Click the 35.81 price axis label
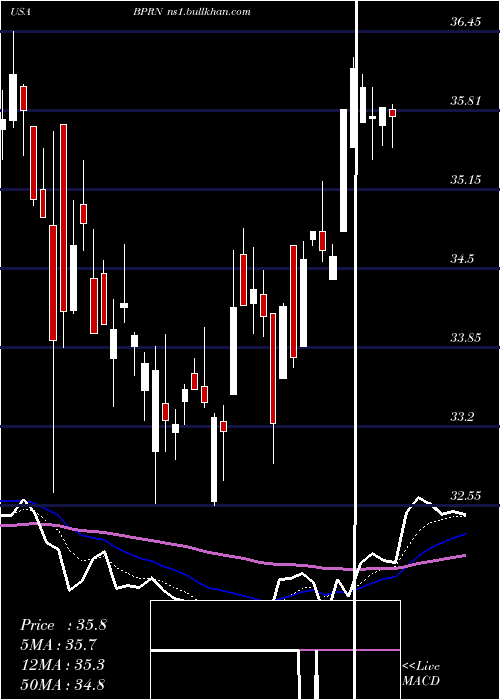The height and width of the screenshot is (700, 500). coord(465,101)
